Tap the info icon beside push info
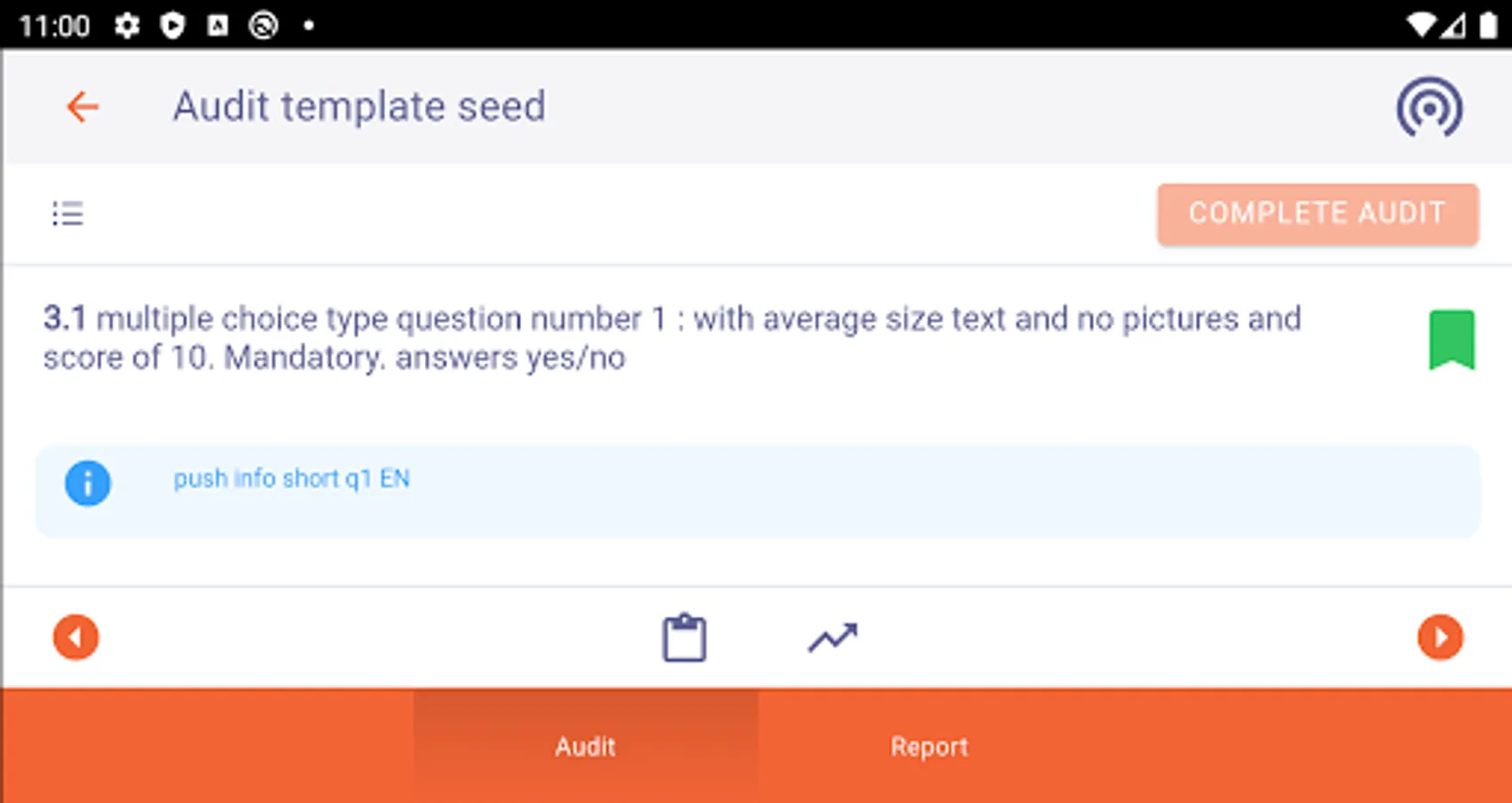The width and height of the screenshot is (1512, 803). (87, 483)
